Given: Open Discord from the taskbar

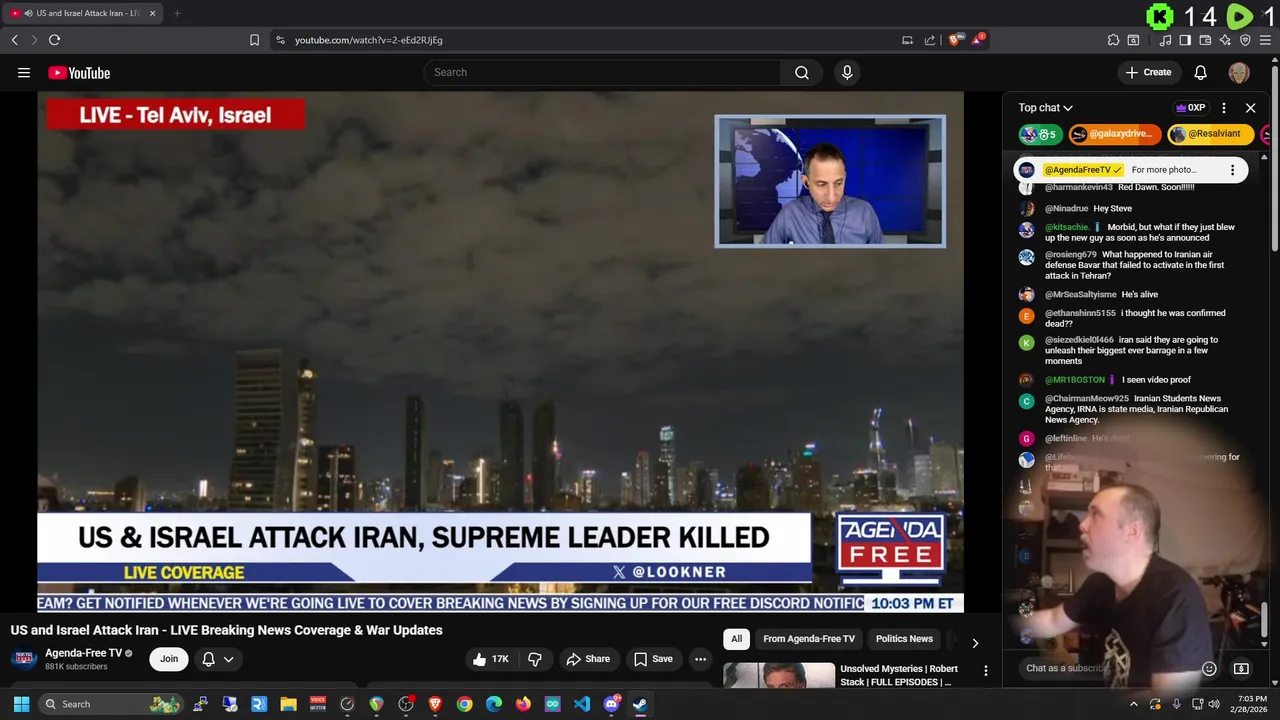Looking at the screenshot, I should [x=611, y=704].
